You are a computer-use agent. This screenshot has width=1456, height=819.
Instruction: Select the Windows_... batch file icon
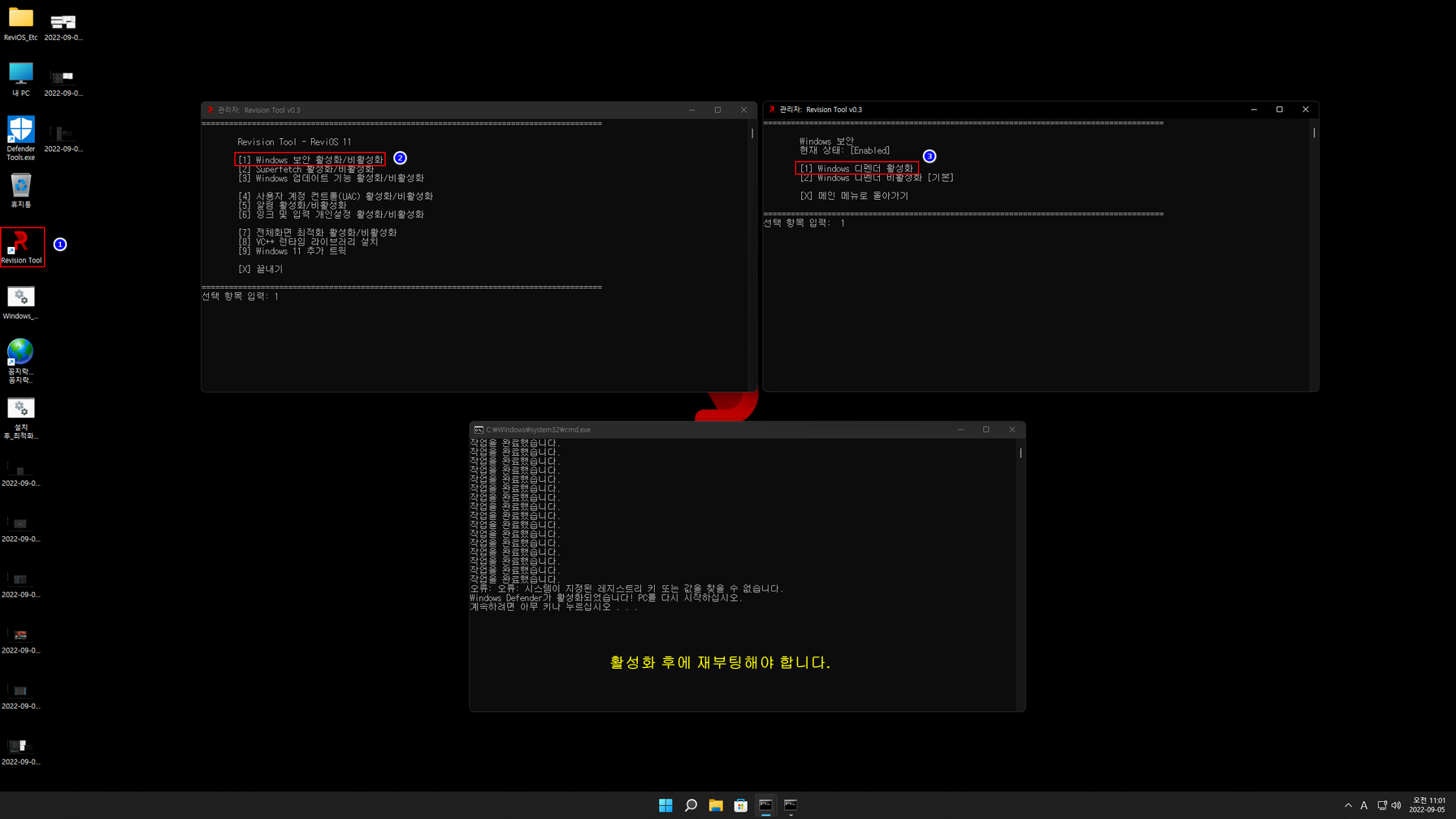tap(21, 302)
